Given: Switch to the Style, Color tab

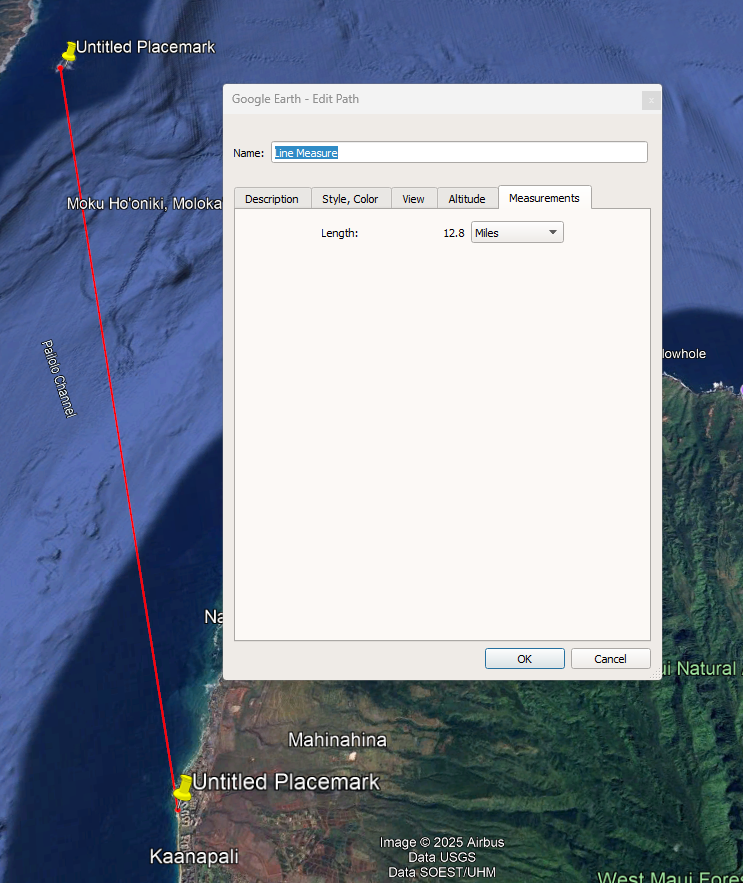Looking at the screenshot, I should point(350,199).
